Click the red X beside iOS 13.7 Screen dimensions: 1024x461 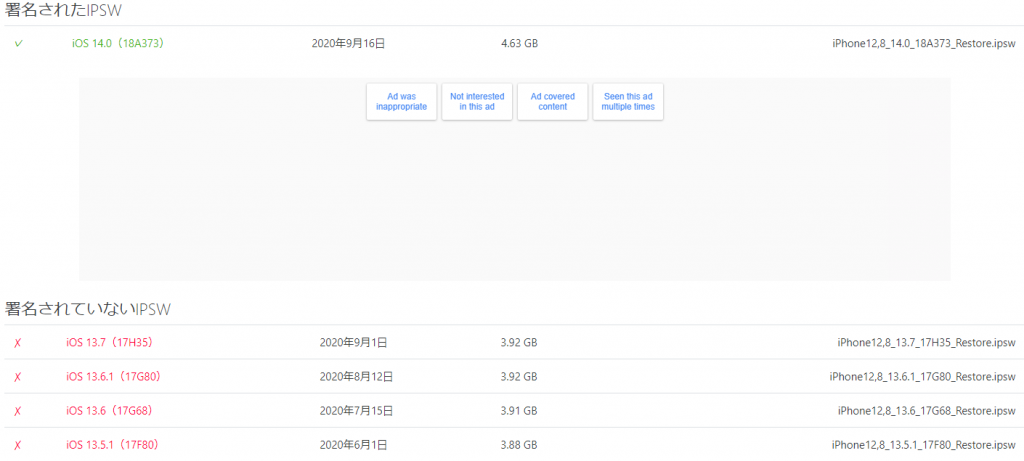pos(18,342)
